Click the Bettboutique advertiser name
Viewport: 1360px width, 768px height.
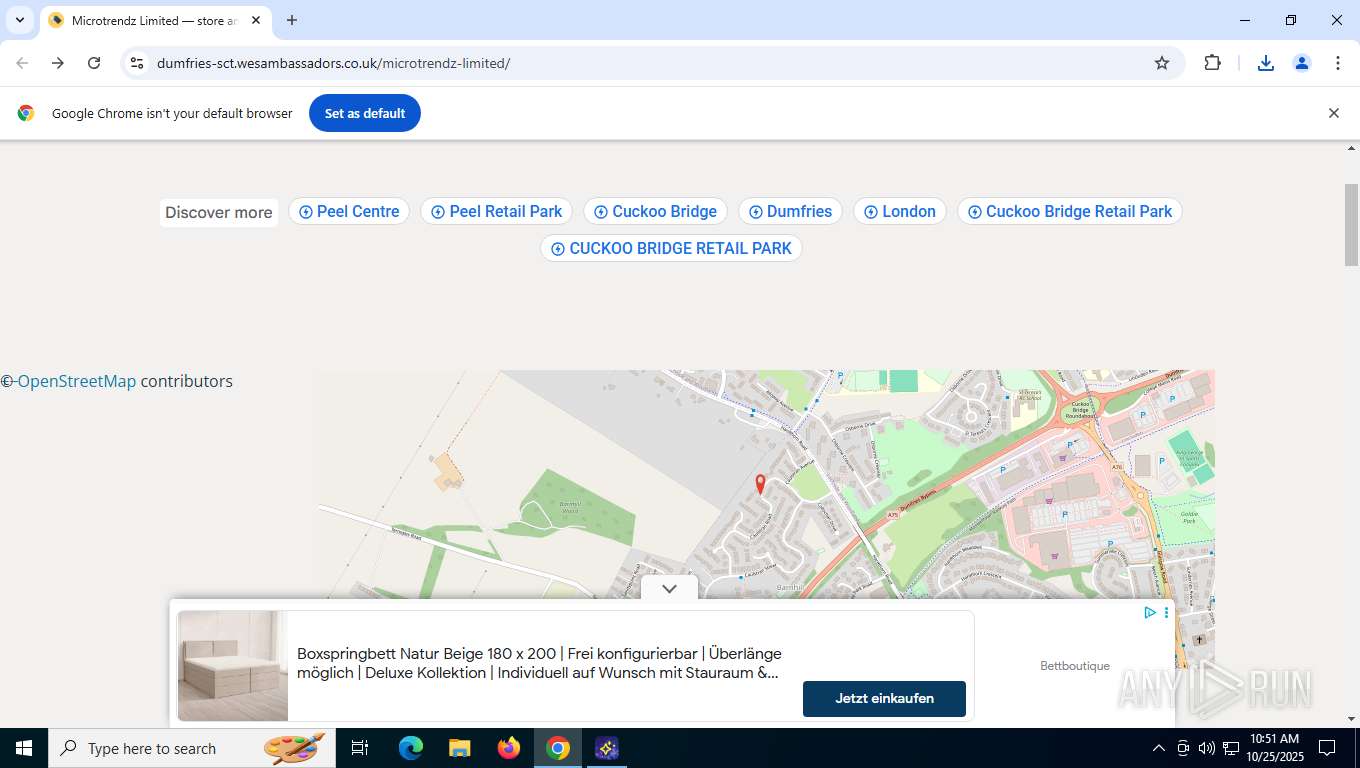pyautogui.click(x=1075, y=666)
